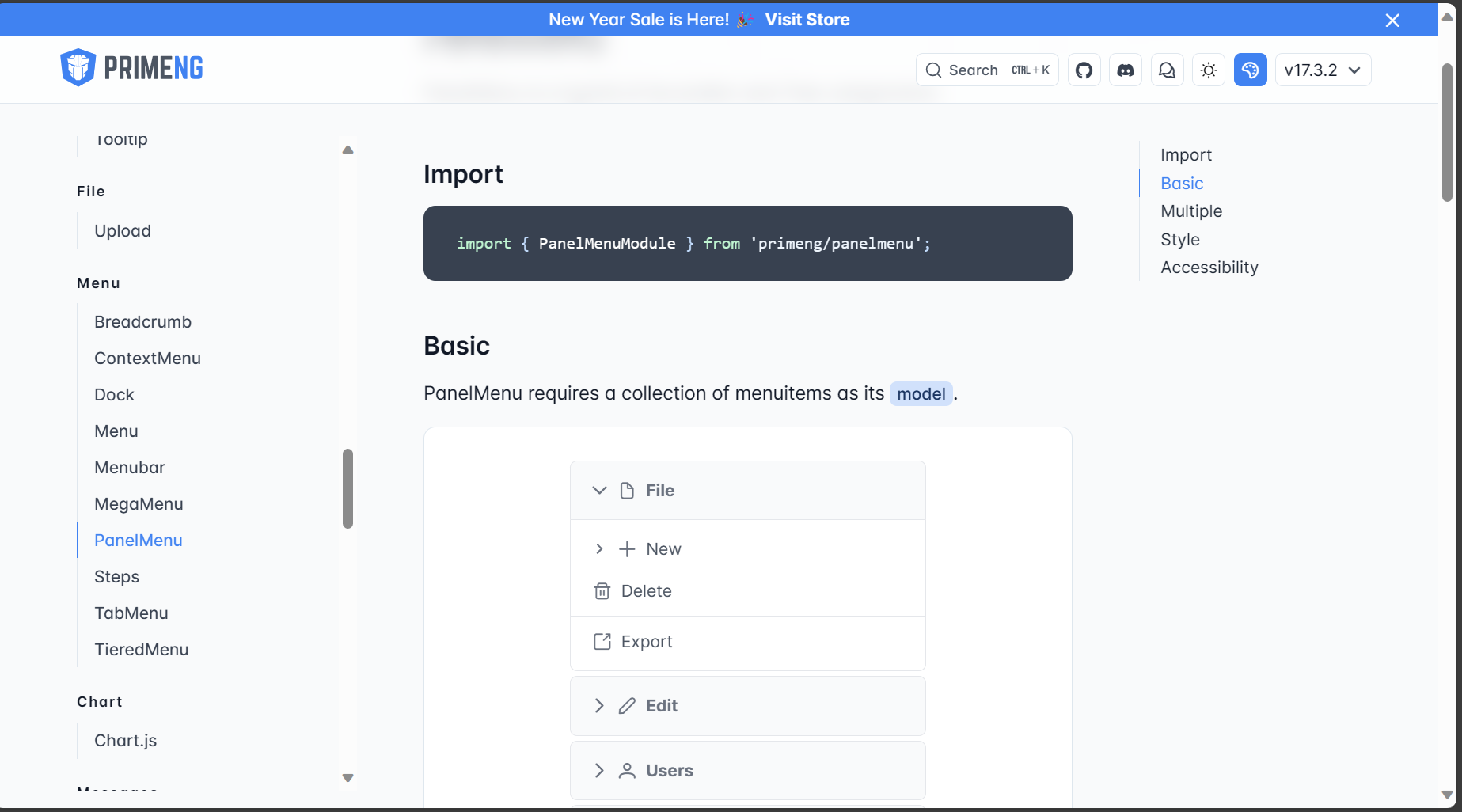Click the Edit panel header label
Screen dimensions: 1462x812
[x=662, y=706]
